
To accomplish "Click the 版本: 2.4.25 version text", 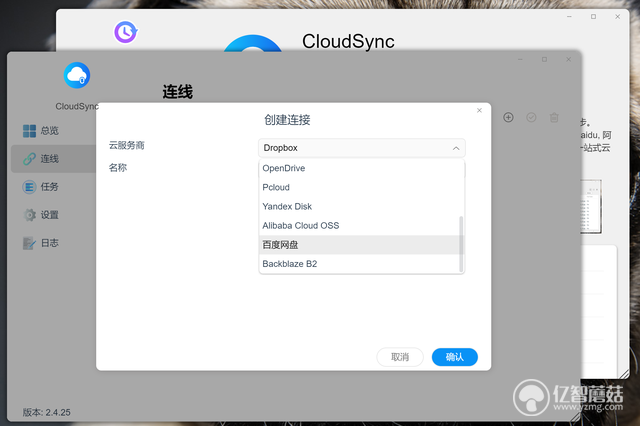I will [x=47, y=412].
